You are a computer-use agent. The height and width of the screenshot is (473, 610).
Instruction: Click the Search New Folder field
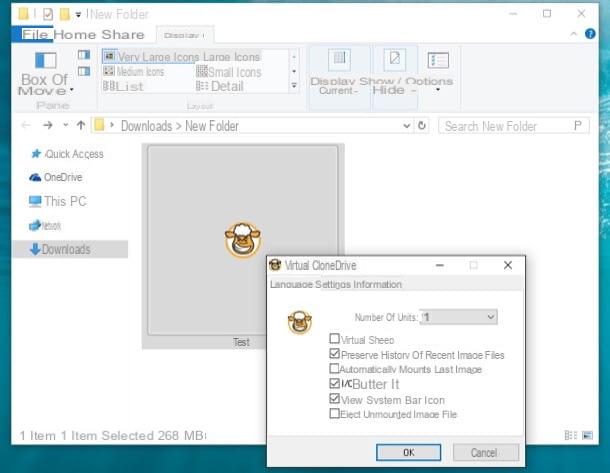[x=514, y=126]
